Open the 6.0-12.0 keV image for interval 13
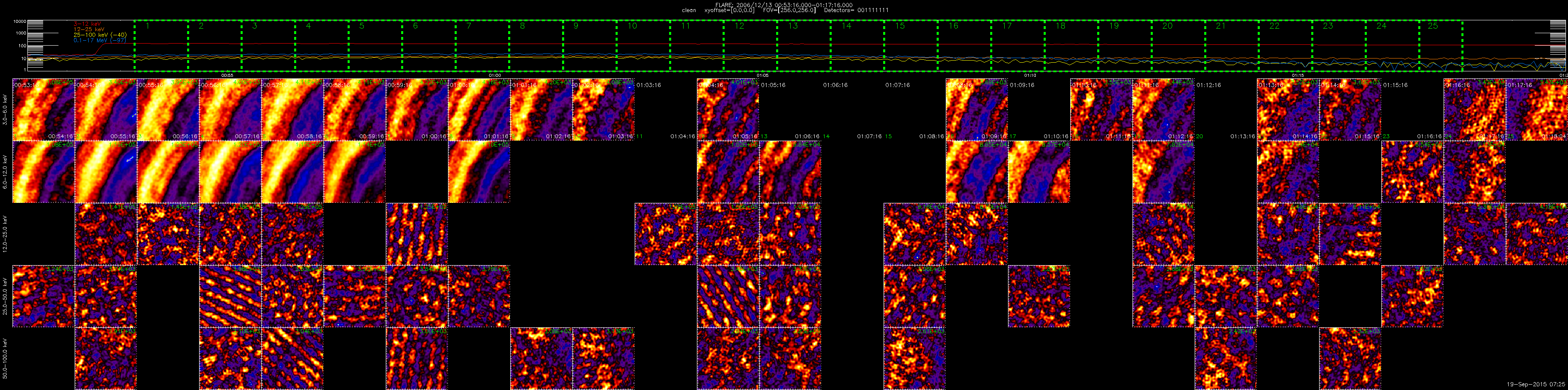The width and height of the screenshot is (1568, 390). 790,172
